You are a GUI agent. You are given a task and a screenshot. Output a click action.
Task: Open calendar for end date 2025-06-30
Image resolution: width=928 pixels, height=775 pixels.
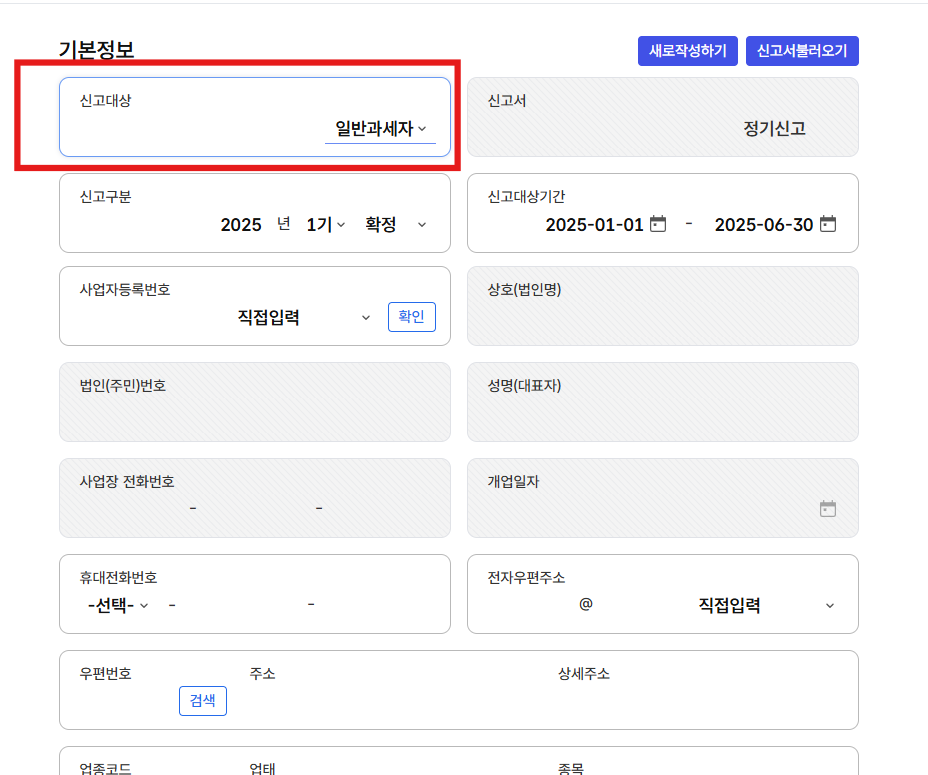coord(828,224)
